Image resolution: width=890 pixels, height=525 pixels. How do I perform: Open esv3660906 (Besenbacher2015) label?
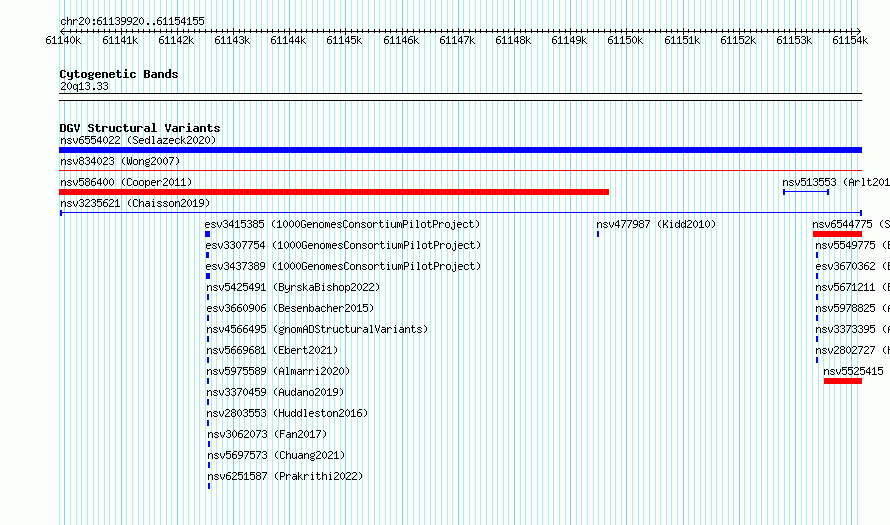click(290, 308)
